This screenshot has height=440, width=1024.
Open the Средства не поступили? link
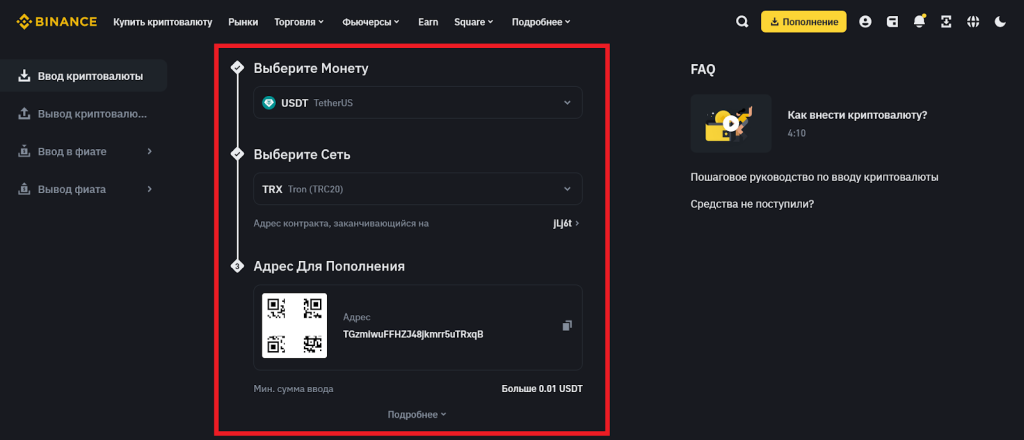pyautogui.click(x=752, y=204)
